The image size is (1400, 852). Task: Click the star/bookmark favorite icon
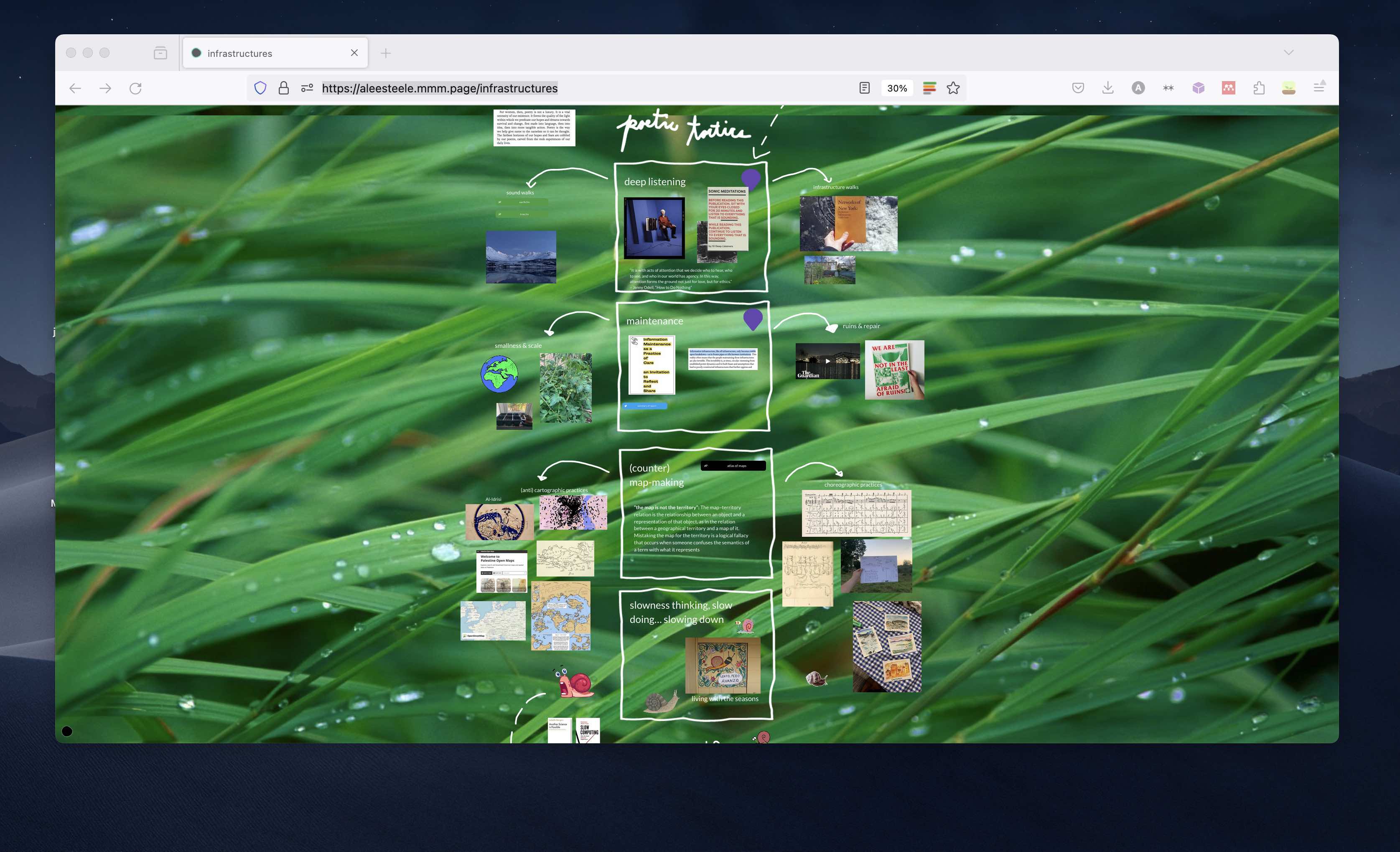(x=953, y=88)
